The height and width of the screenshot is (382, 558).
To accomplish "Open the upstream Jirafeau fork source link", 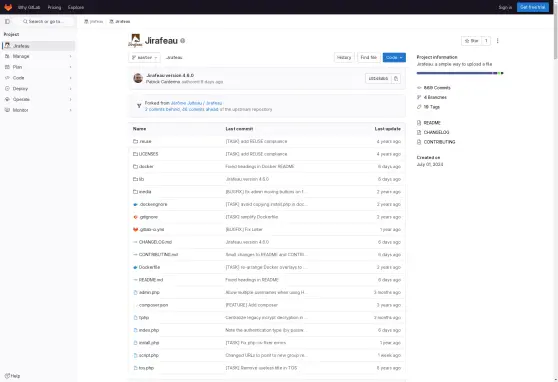I will (196, 103).
